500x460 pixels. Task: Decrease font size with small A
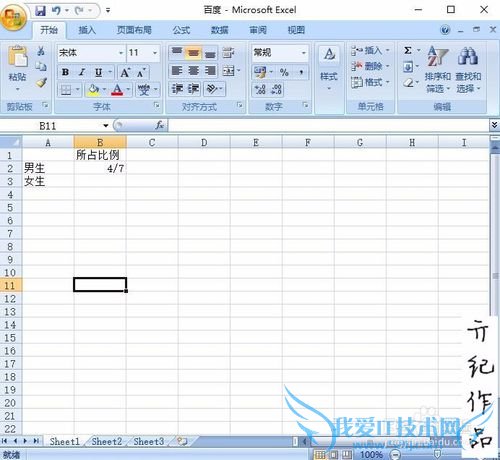(x=141, y=72)
